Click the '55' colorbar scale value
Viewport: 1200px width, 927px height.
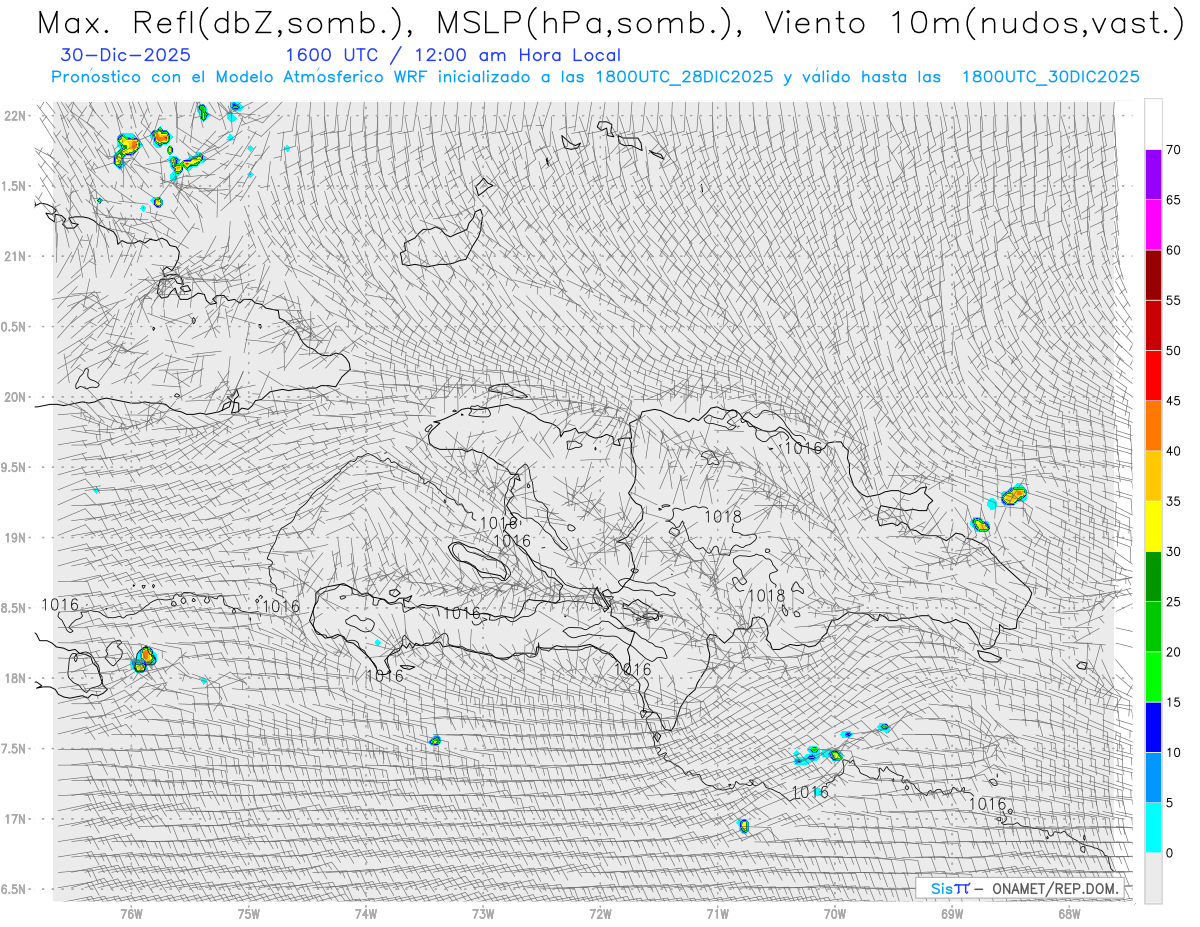tap(1173, 300)
